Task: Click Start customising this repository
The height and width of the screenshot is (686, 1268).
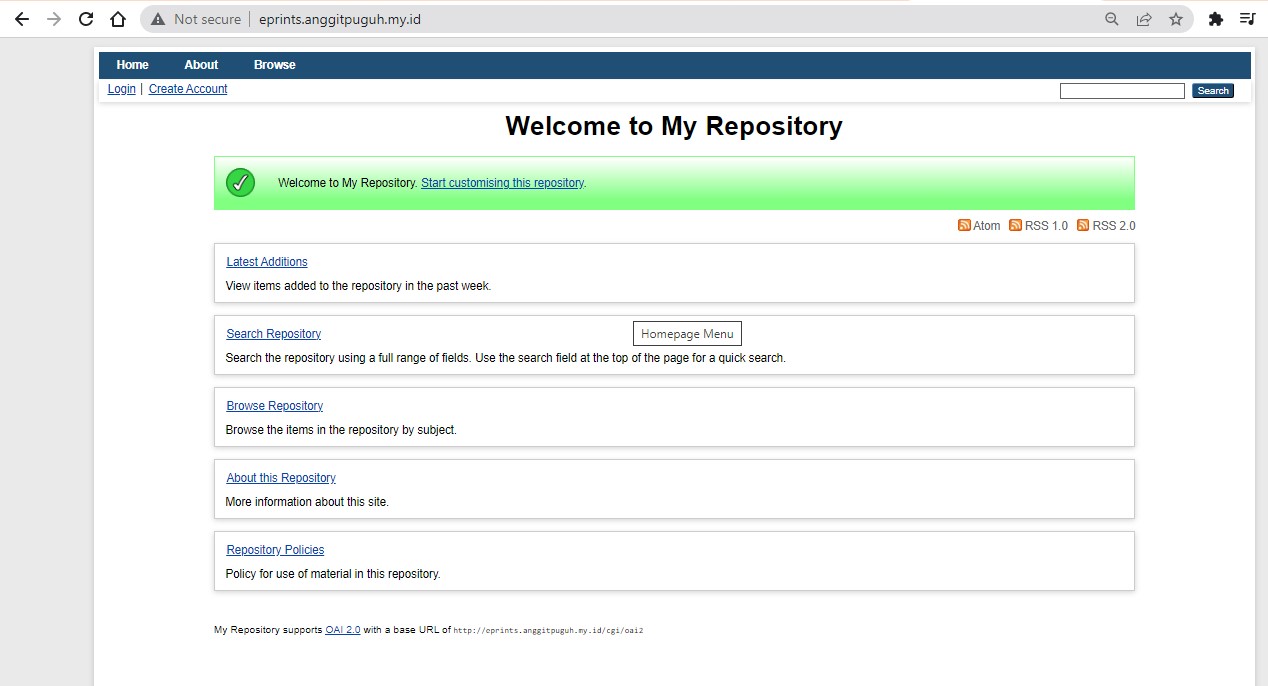Action: coord(502,182)
